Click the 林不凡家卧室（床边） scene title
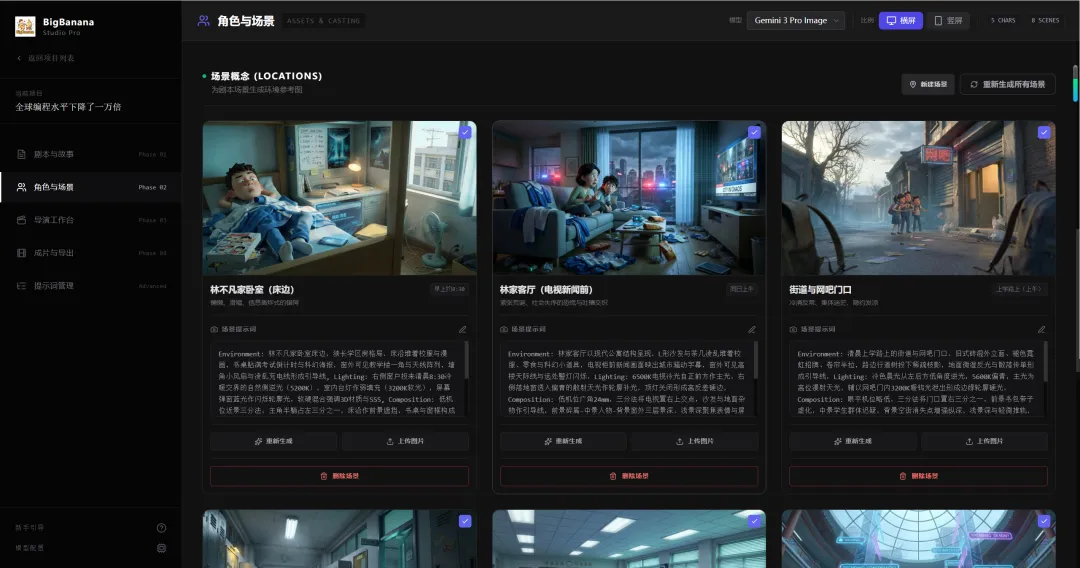Image resolution: width=1080 pixels, height=568 pixels. pos(252,290)
